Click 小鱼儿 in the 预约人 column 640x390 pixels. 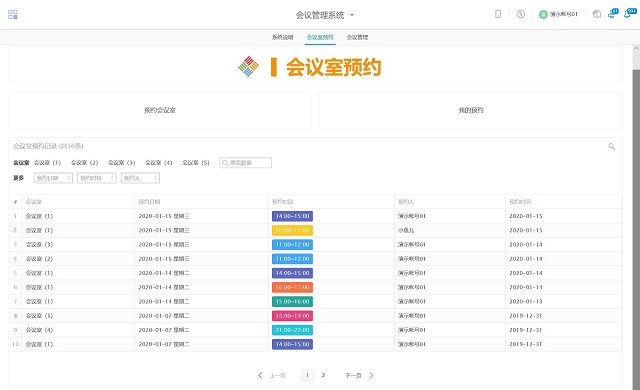[406, 230]
